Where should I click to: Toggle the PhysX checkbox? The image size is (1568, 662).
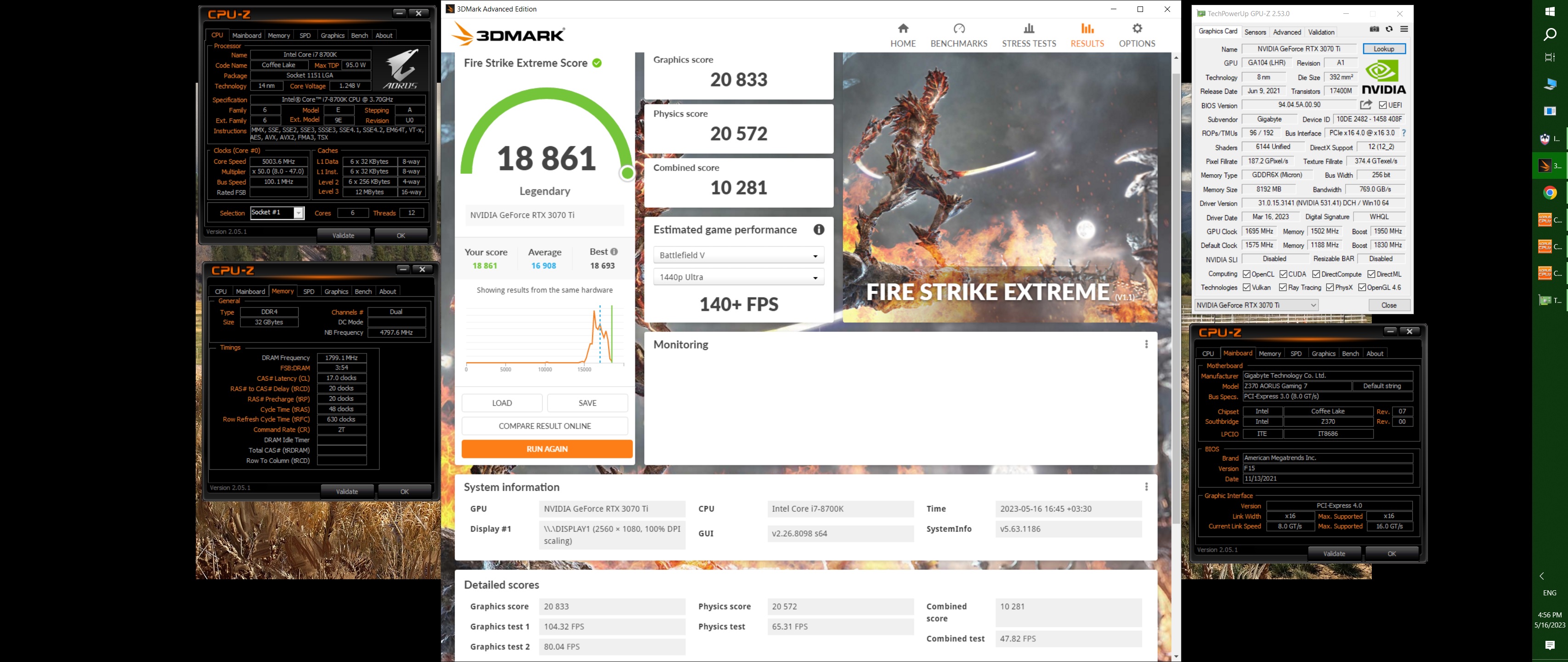click(x=1330, y=287)
